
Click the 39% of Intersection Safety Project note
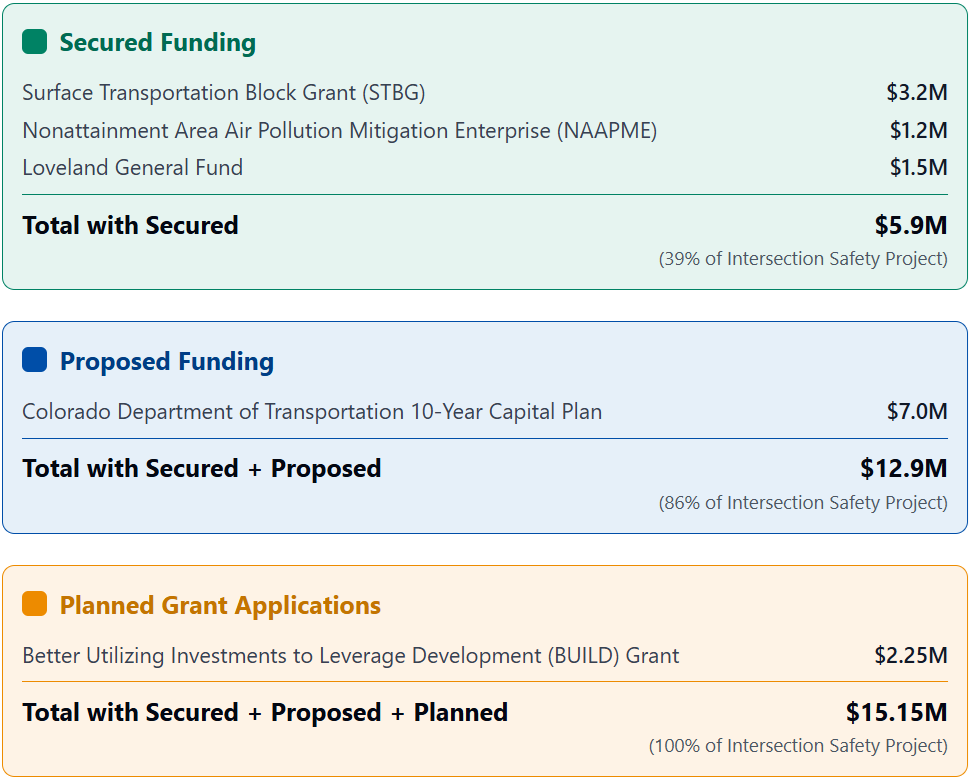point(802,259)
